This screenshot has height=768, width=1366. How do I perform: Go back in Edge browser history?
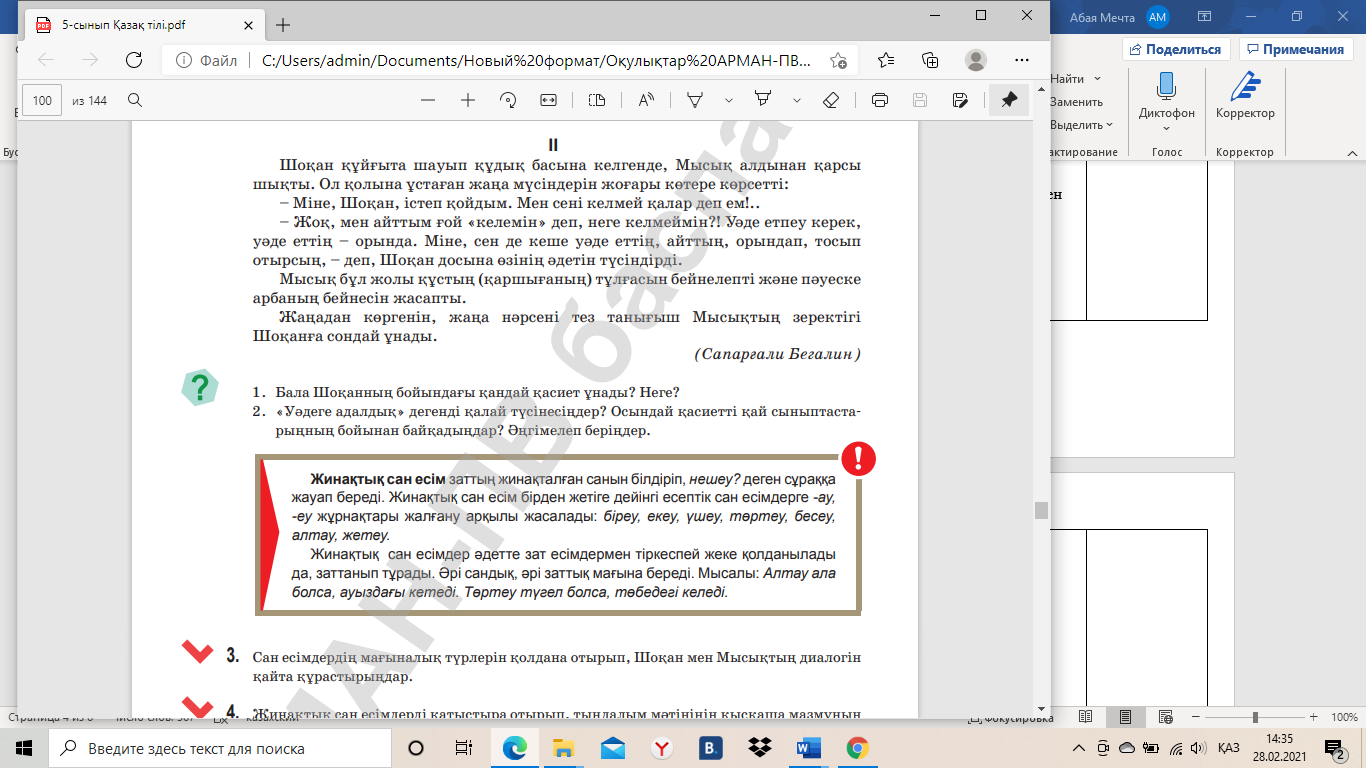tap(46, 60)
